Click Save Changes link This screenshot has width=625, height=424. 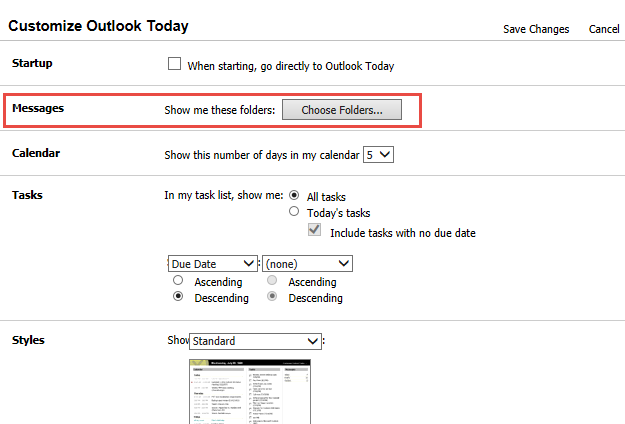click(536, 29)
